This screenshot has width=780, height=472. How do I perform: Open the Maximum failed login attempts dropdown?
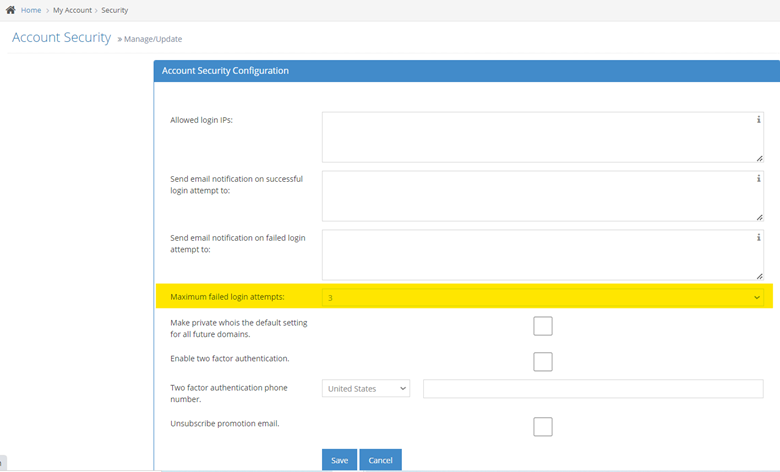coord(542,297)
